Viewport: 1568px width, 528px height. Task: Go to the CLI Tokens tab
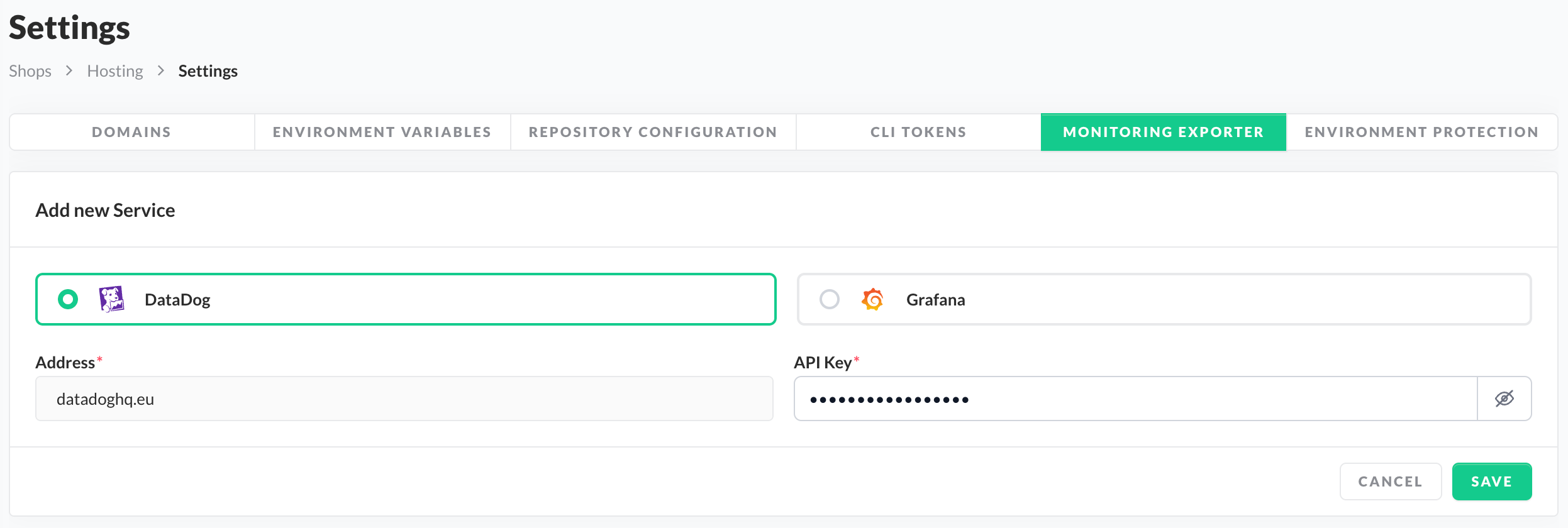[918, 132]
